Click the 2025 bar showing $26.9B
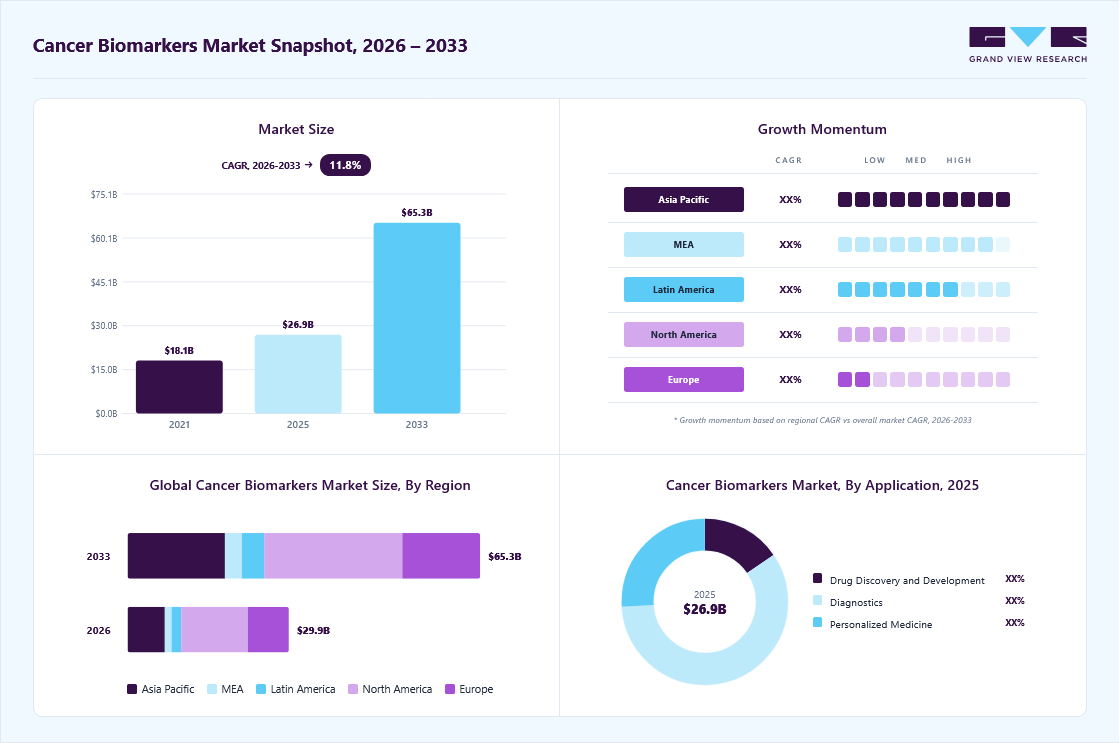 298,374
